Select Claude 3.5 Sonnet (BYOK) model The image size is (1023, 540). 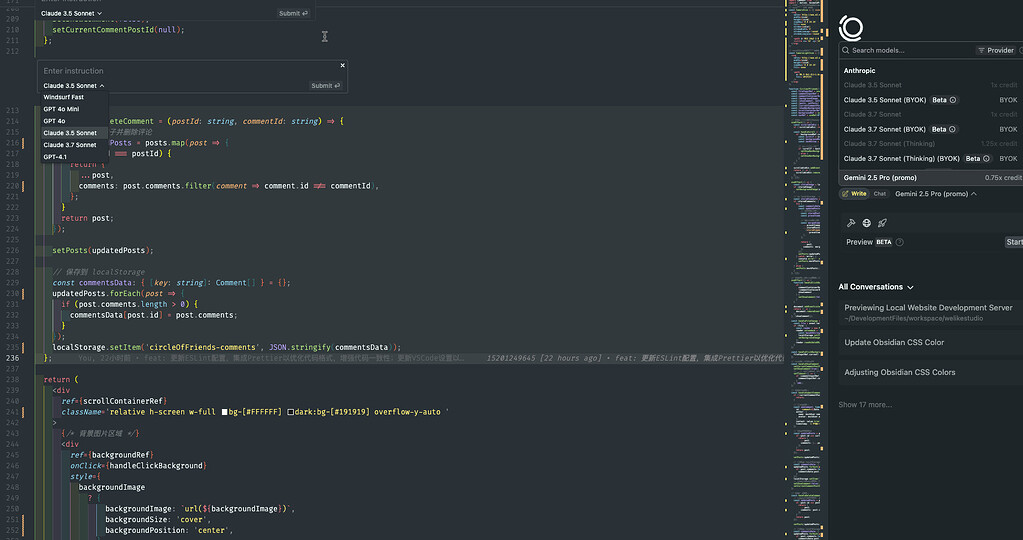[930, 100]
